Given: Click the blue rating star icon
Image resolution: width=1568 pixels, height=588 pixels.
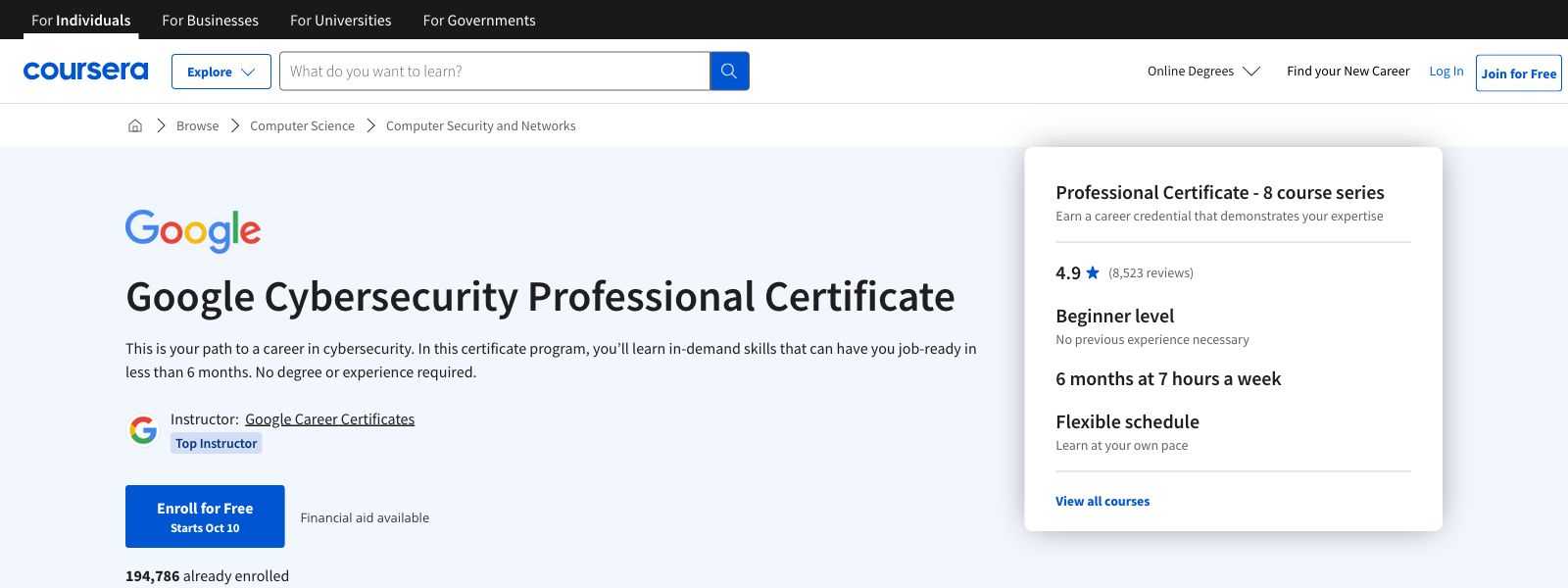Looking at the screenshot, I should (1093, 272).
